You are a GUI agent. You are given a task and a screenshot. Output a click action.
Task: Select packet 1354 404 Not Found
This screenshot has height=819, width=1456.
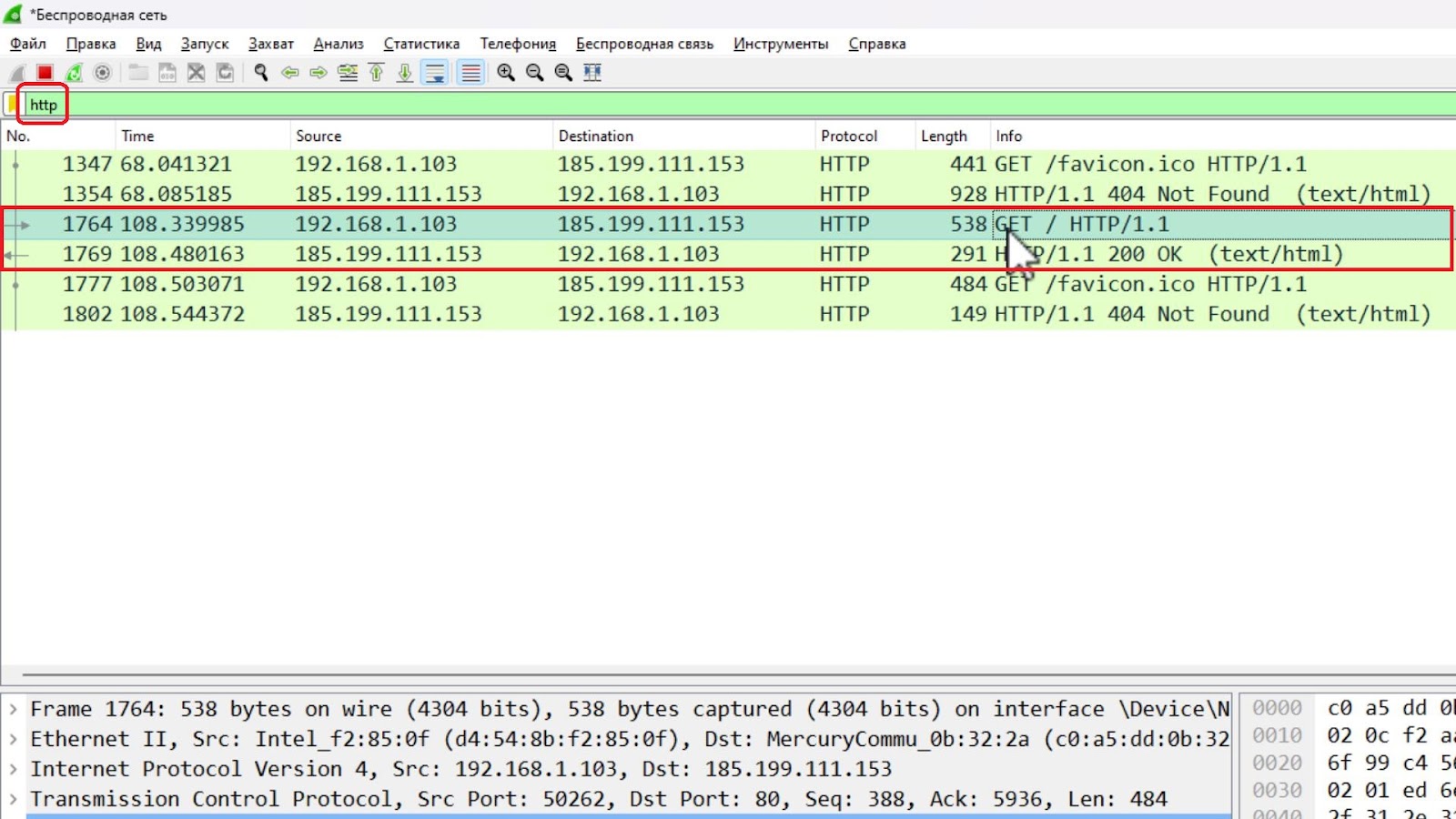pyautogui.click(x=728, y=194)
